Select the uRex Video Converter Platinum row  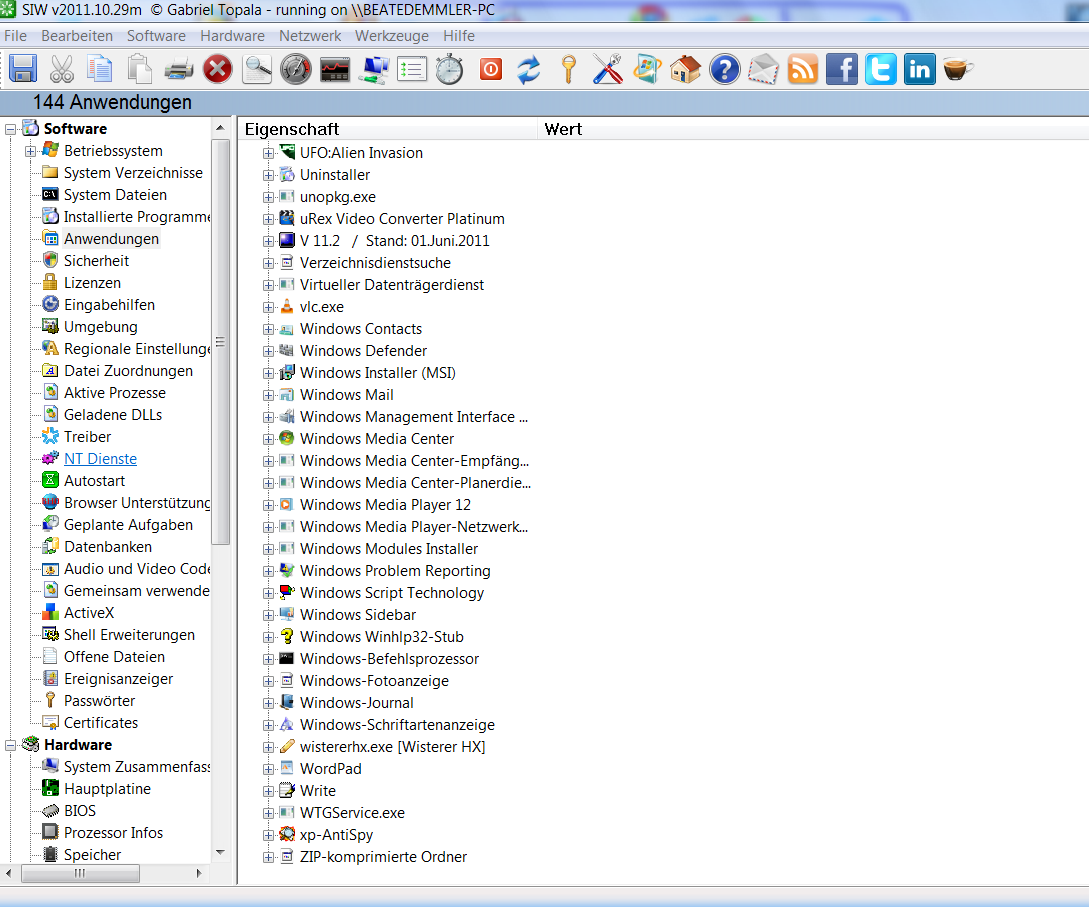[x=402, y=219]
